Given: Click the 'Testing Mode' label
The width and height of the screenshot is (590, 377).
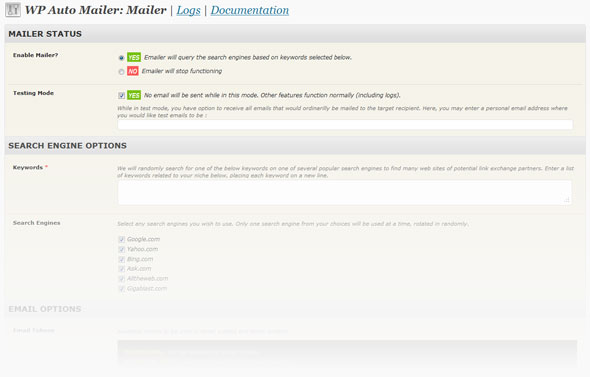Looking at the screenshot, I should [x=33, y=93].
